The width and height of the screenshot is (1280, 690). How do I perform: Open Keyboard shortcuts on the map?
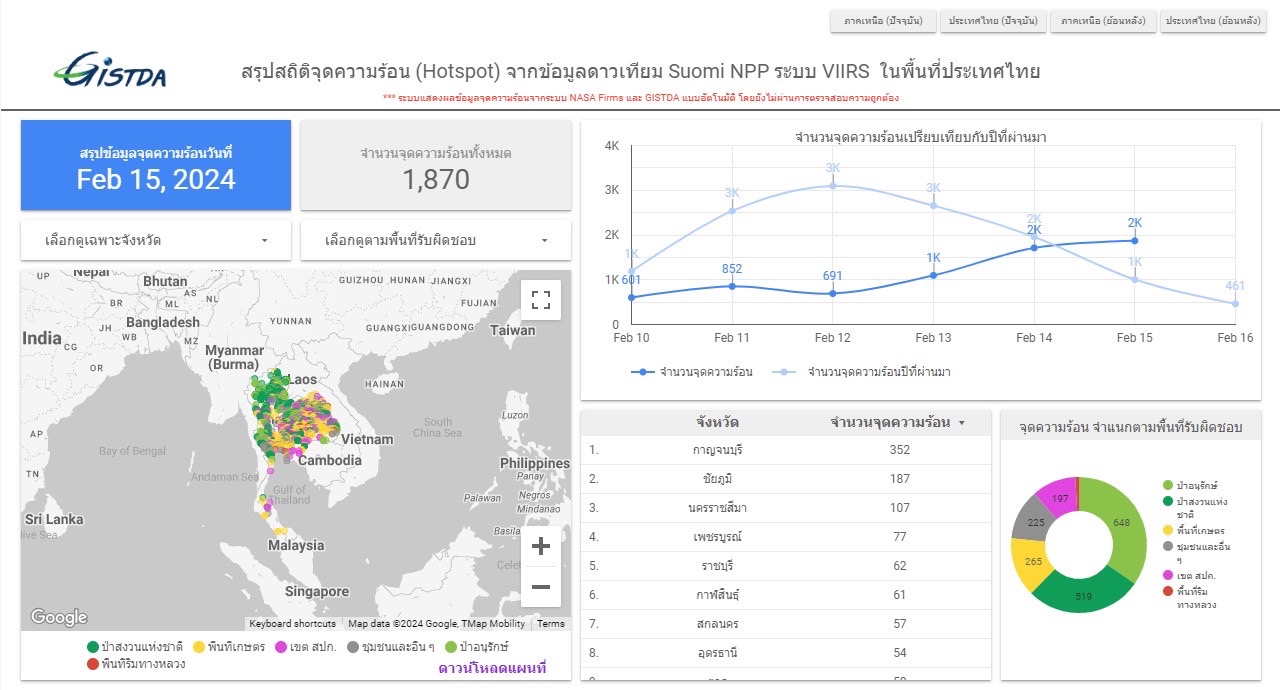tap(292, 624)
